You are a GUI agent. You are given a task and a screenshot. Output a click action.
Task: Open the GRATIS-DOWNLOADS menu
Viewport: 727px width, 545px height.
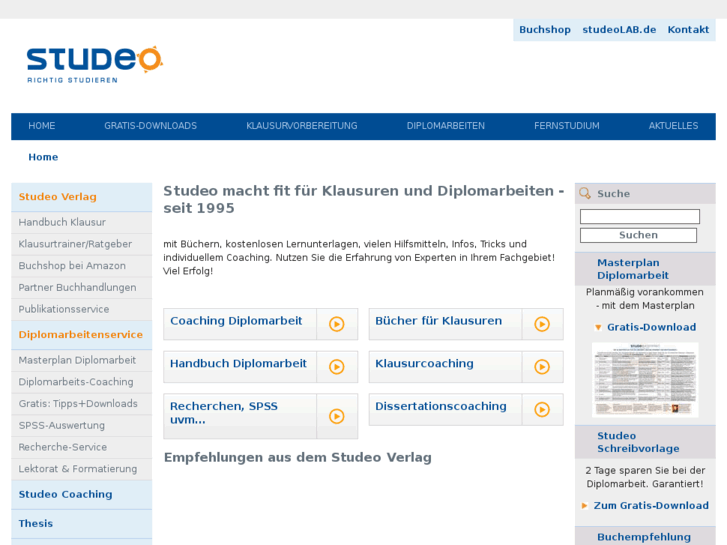[151, 126]
